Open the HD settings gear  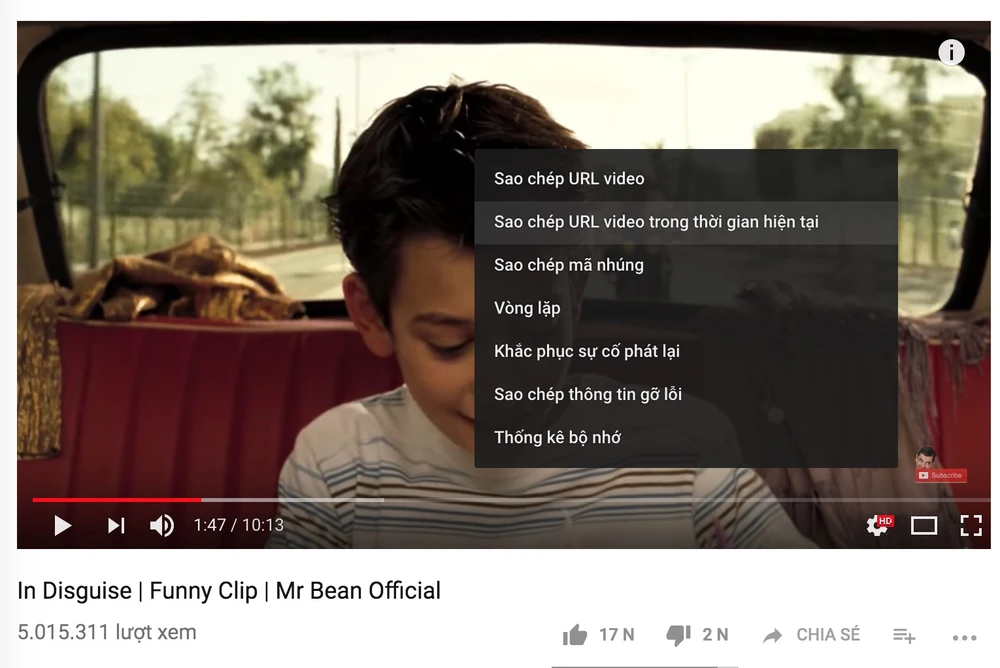pos(879,525)
